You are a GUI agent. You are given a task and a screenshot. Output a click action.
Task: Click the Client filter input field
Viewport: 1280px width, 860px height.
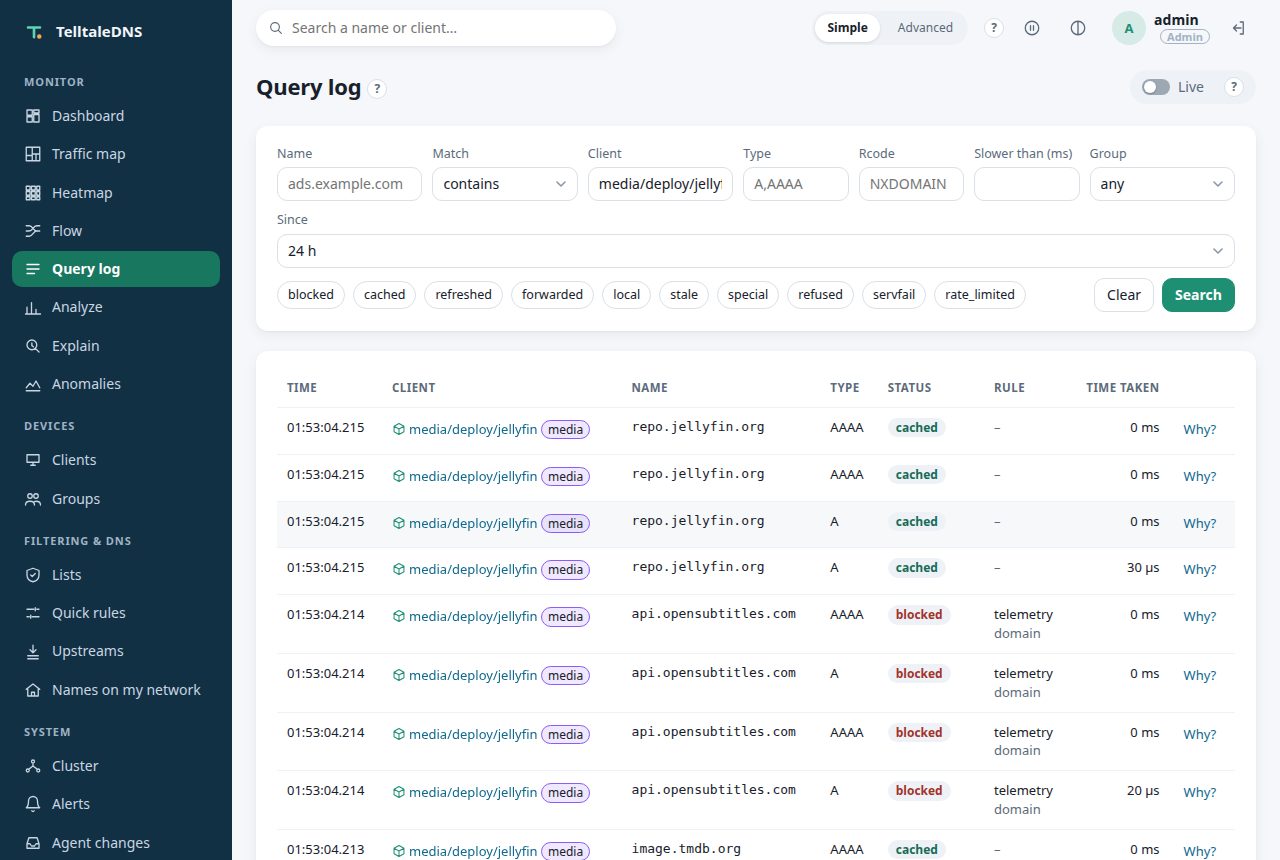pyautogui.click(x=660, y=184)
